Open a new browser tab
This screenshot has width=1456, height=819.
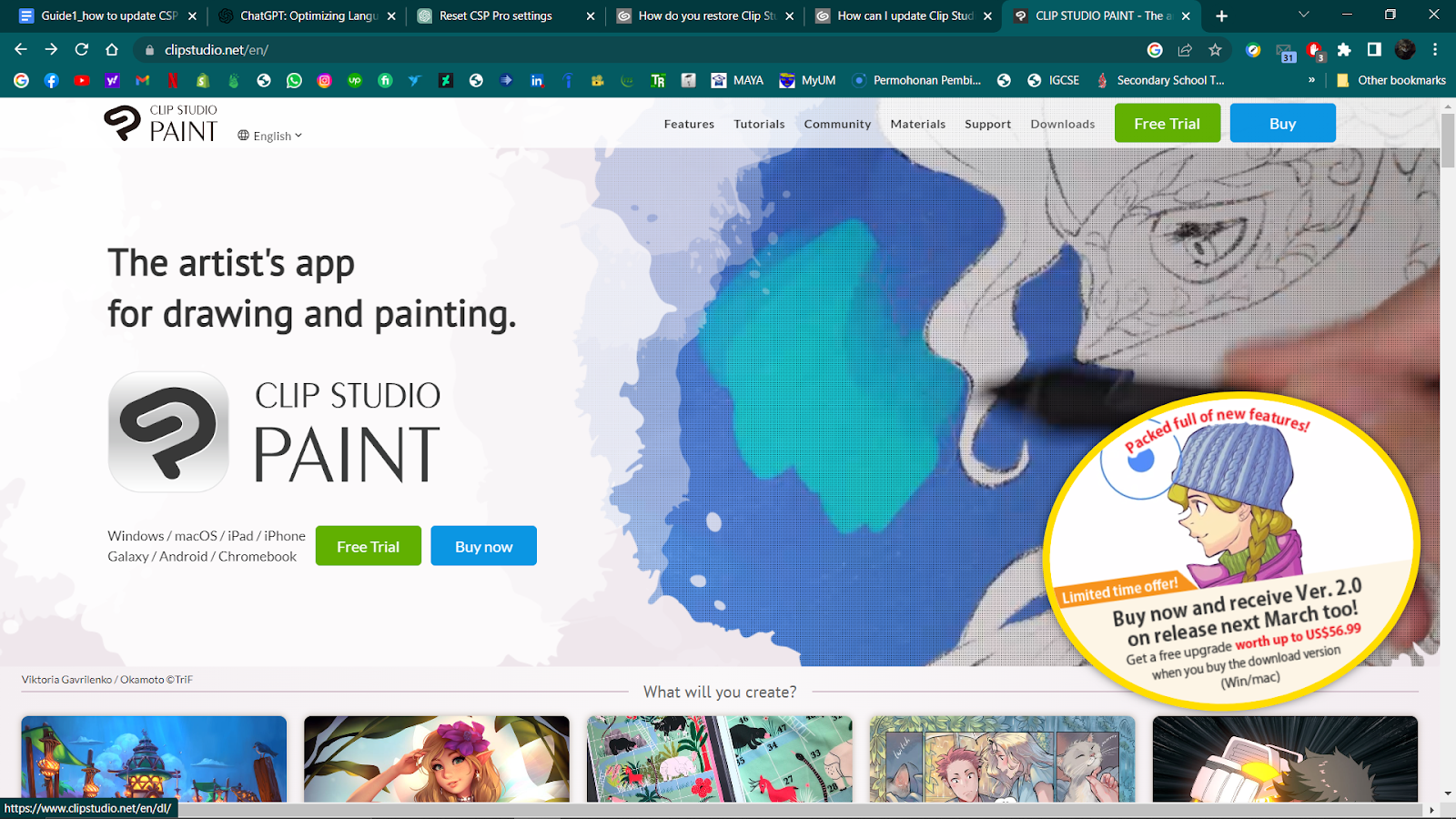coord(1221,15)
